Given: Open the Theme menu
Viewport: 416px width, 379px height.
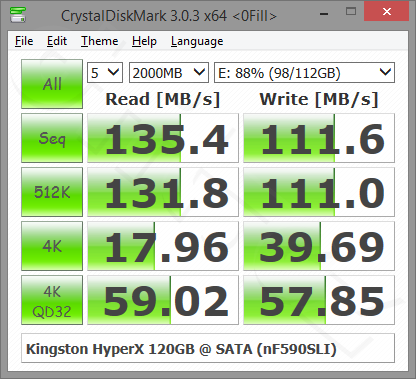Looking at the screenshot, I should 100,41.
